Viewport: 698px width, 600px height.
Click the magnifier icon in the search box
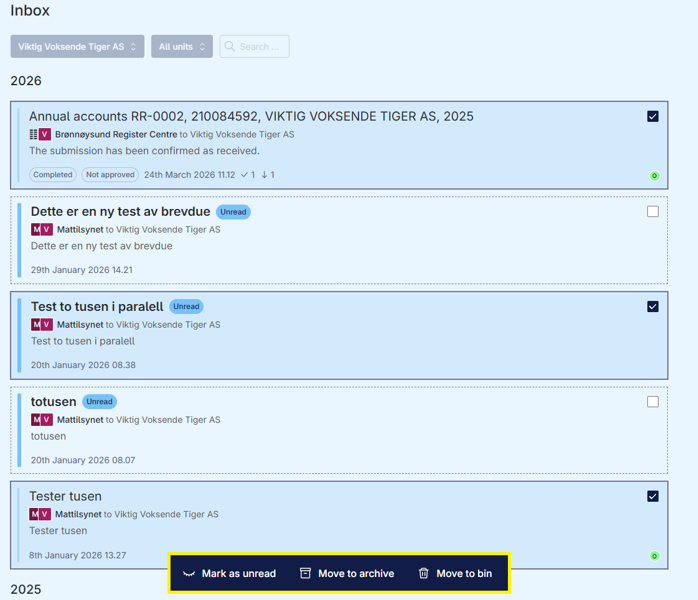(230, 46)
